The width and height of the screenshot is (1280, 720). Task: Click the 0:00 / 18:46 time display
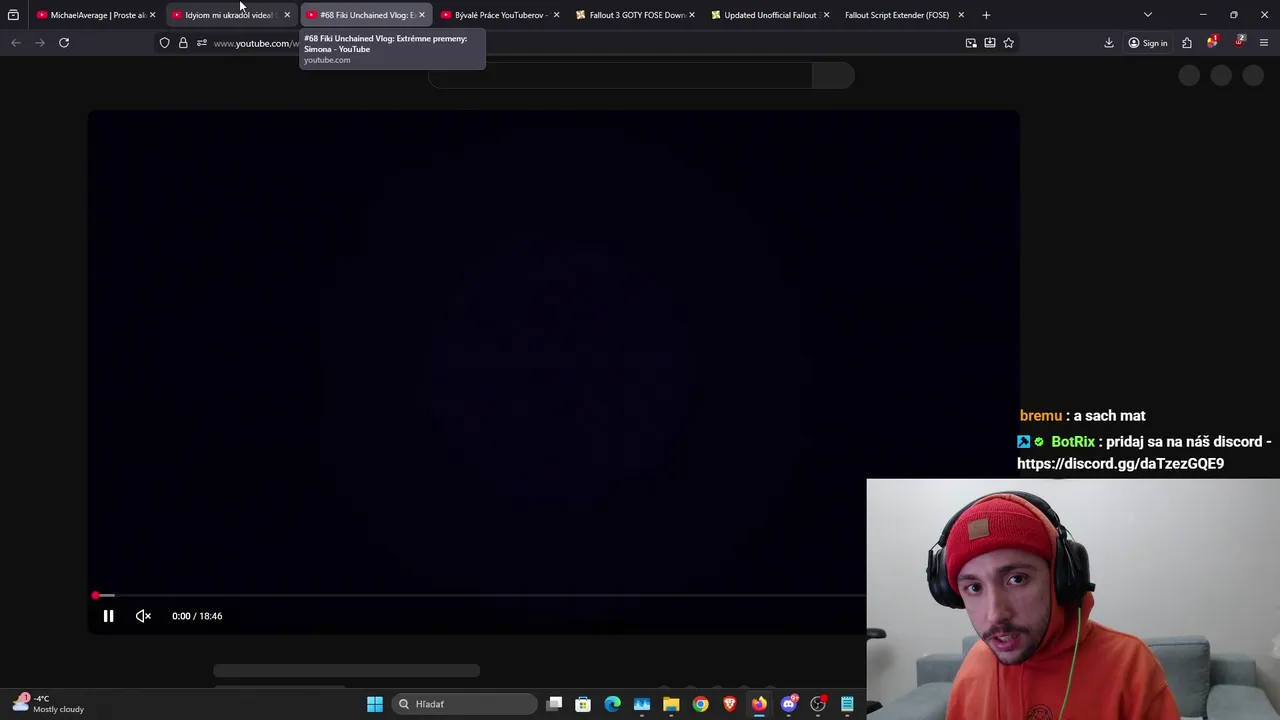tap(197, 616)
